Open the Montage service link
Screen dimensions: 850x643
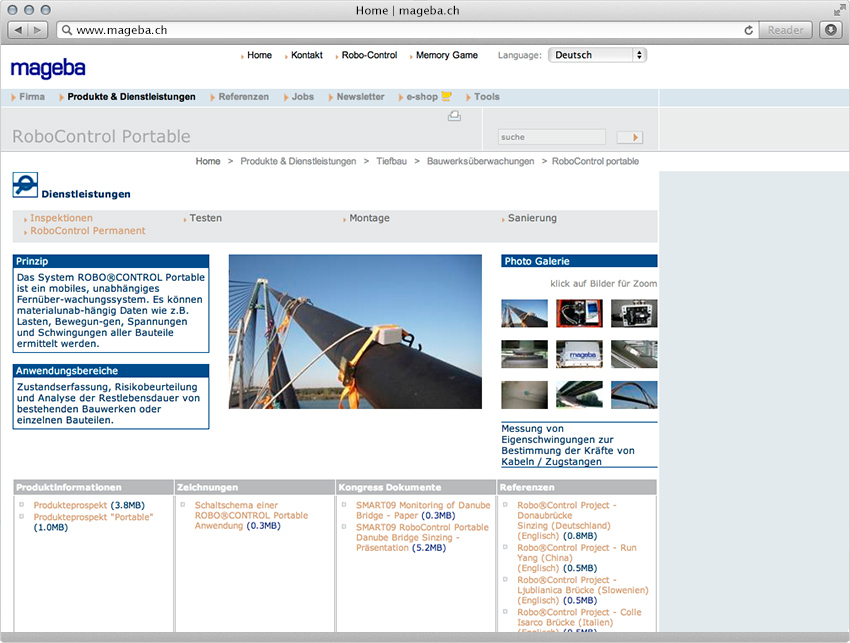click(369, 218)
